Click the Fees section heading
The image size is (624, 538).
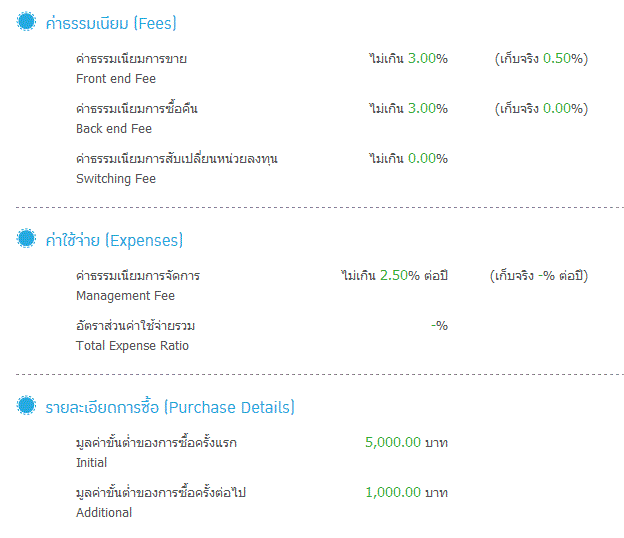click(x=111, y=23)
